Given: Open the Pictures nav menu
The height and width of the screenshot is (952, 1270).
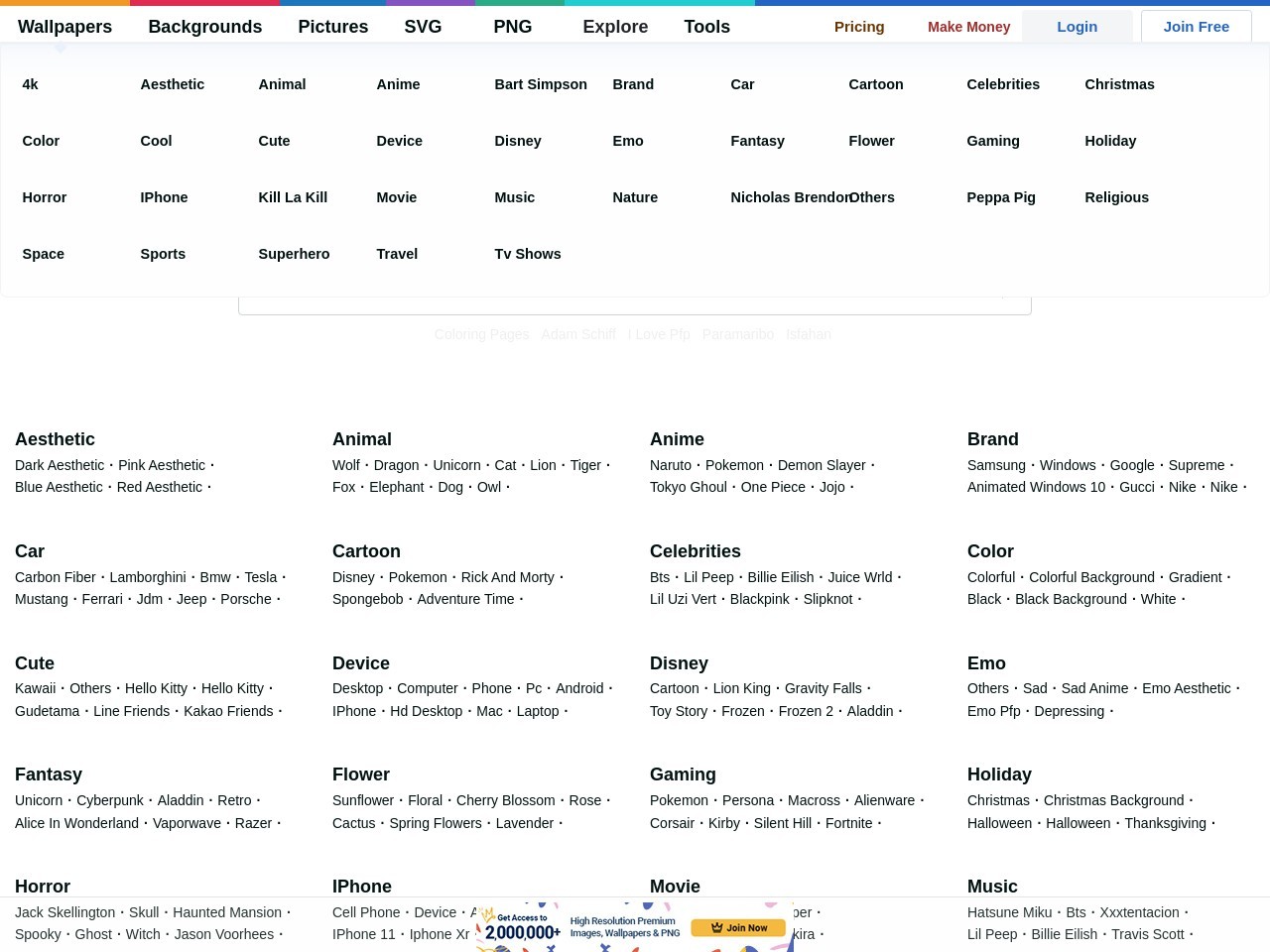Looking at the screenshot, I should (x=332, y=27).
